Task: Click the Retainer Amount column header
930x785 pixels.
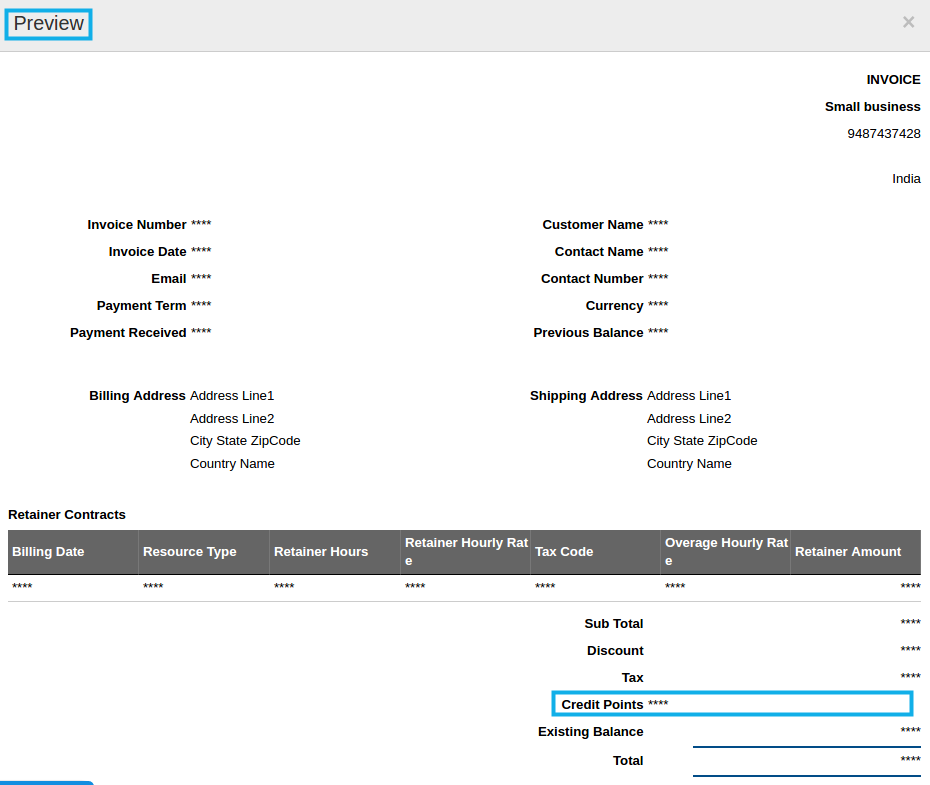Action: pos(848,552)
